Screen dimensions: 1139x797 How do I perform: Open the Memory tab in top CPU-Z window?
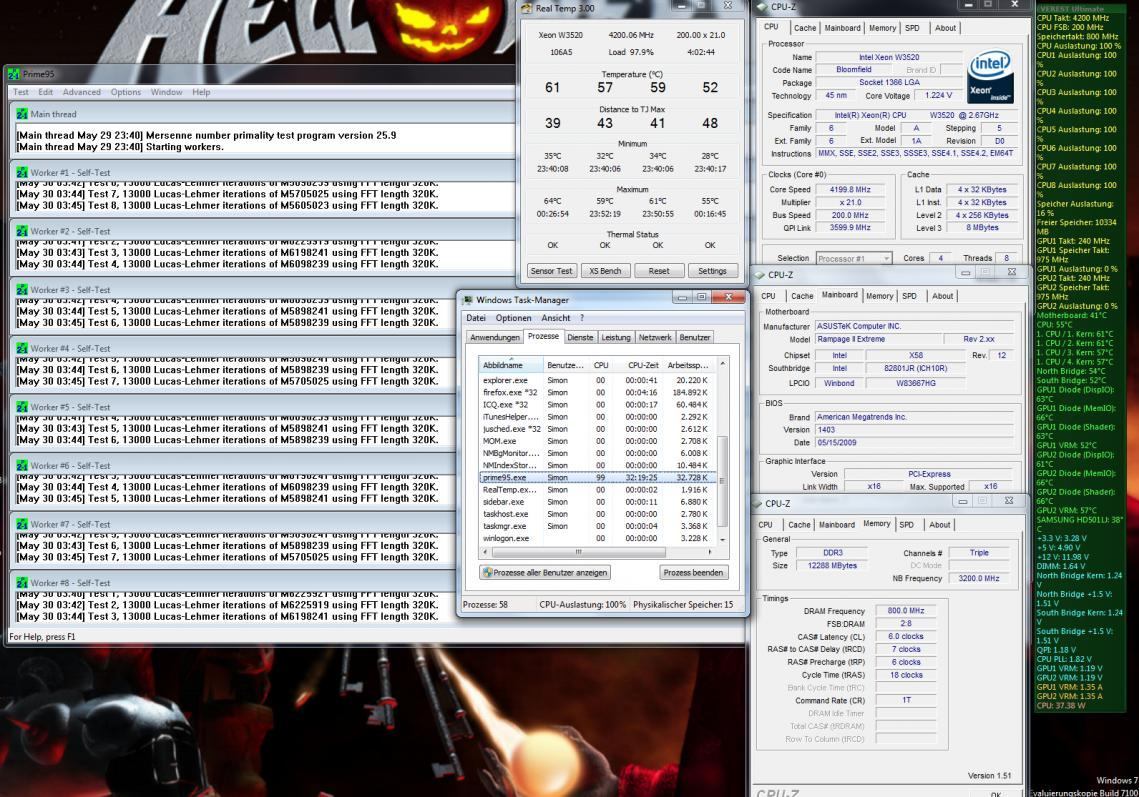[x=883, y=28]
